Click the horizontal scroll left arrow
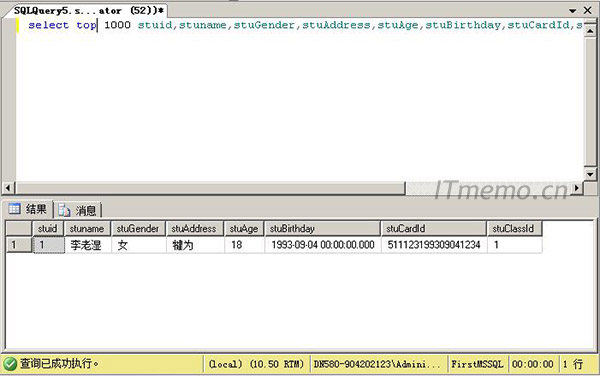This screenshot has width=600, height=376. [8, 188]
